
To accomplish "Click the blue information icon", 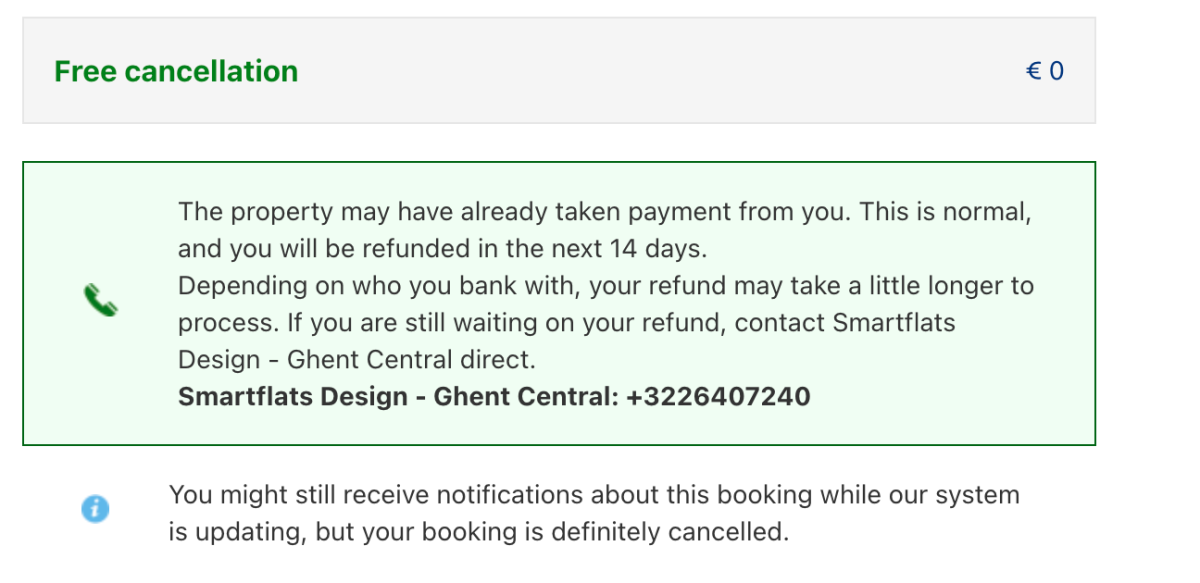I will click(x=95, y=509).
